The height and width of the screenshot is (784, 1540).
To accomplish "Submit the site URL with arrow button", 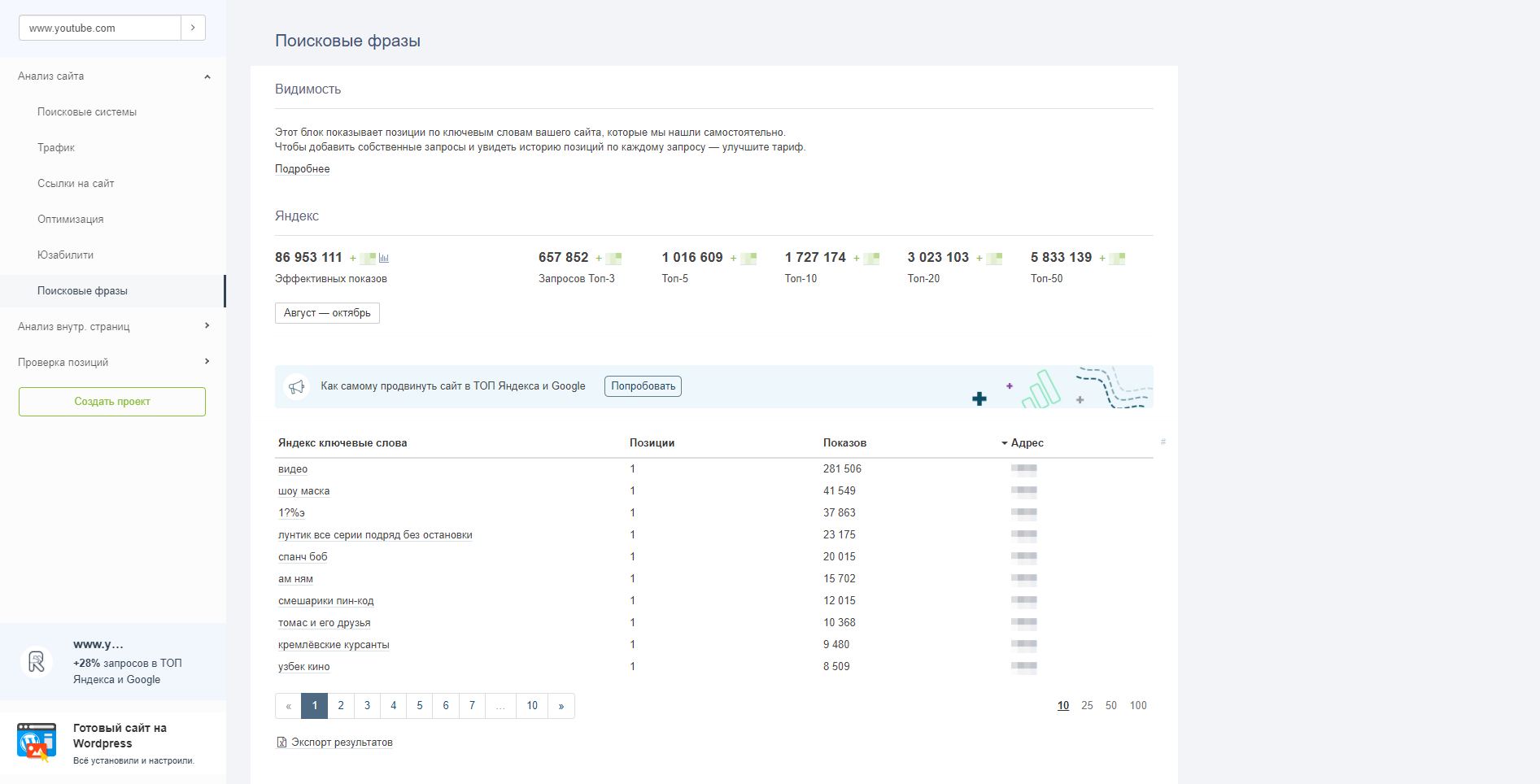I will pyautogui.click(x=193, y=28).
